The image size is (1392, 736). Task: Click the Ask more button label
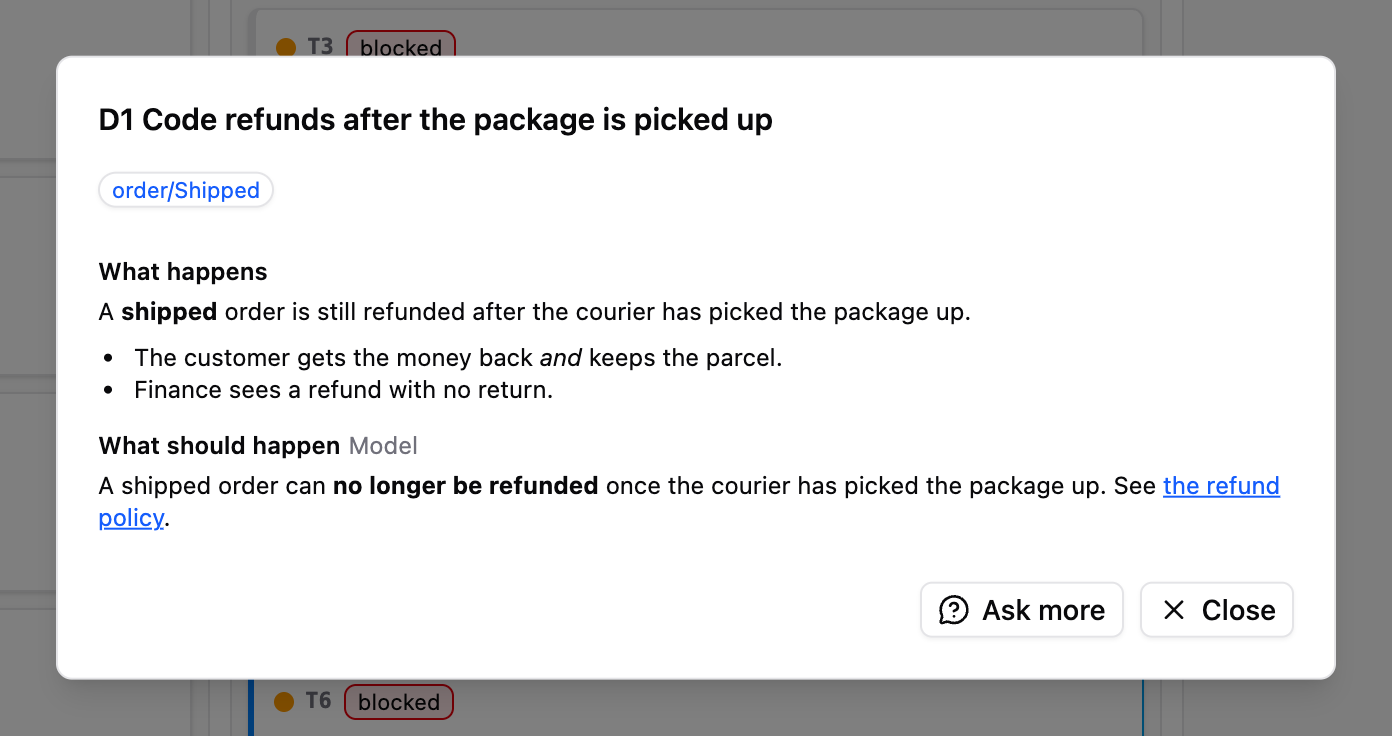[x=1044, y=610]
